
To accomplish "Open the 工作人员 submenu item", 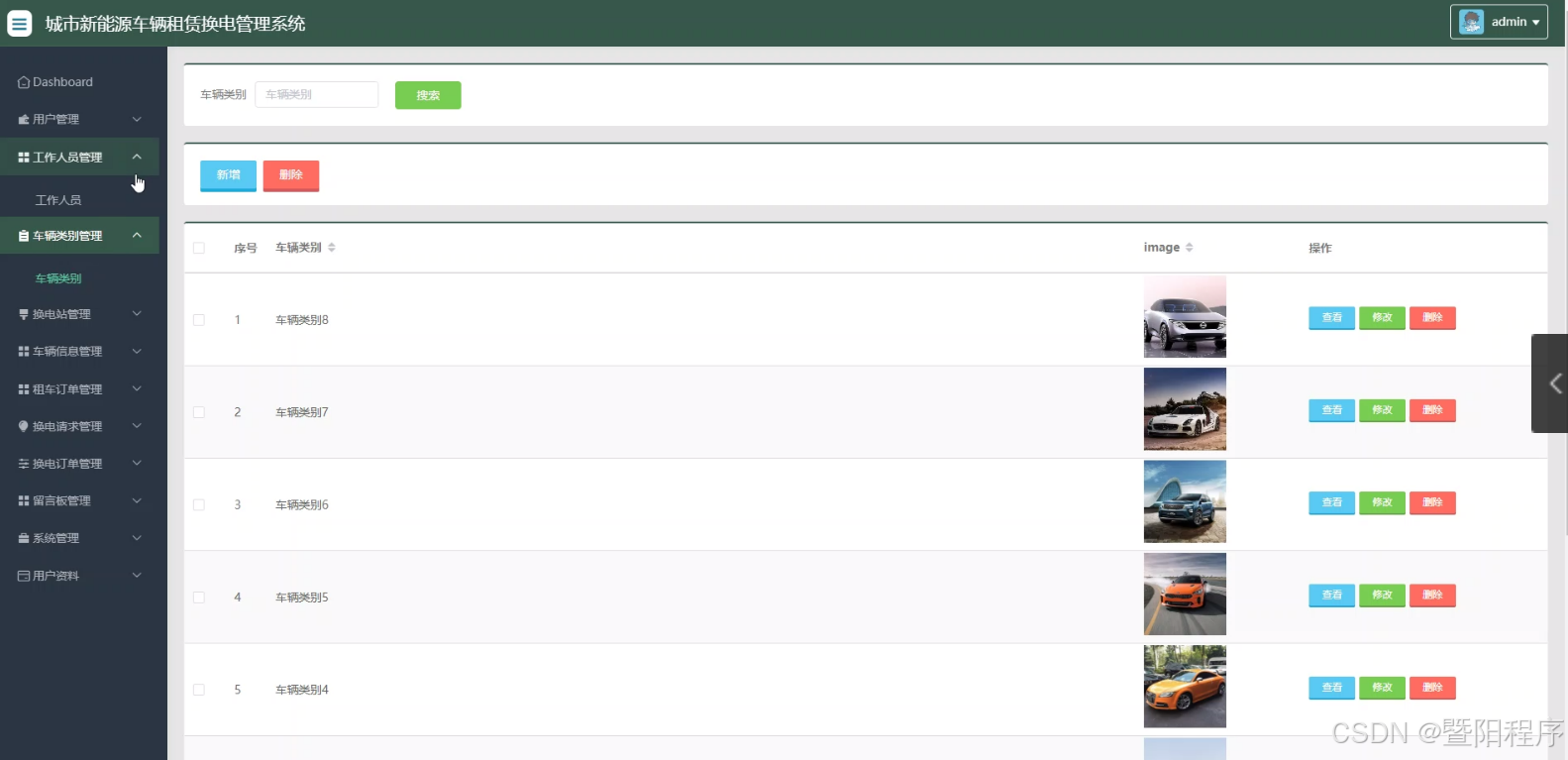I will tap(58, 200).
